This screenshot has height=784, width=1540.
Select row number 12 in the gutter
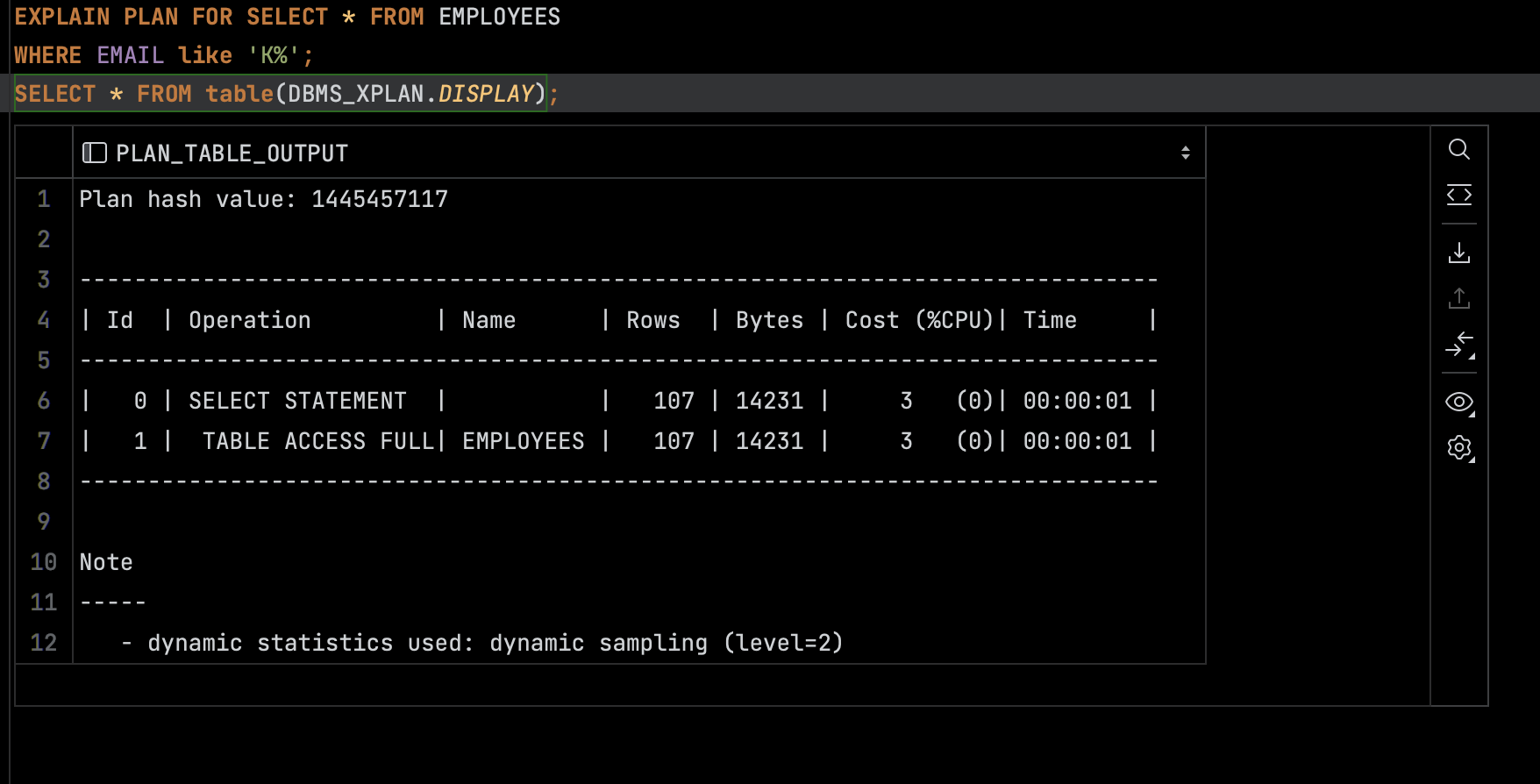(x=44, y=643)
